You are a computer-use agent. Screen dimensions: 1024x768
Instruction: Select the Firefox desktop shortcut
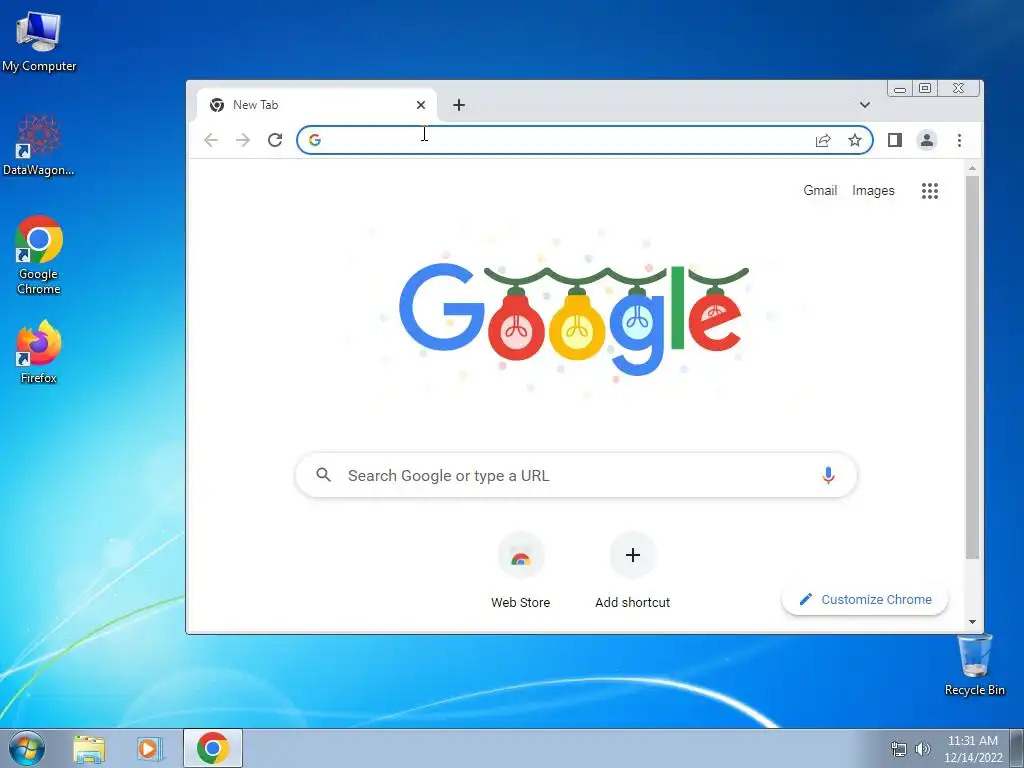coord(39,352)
